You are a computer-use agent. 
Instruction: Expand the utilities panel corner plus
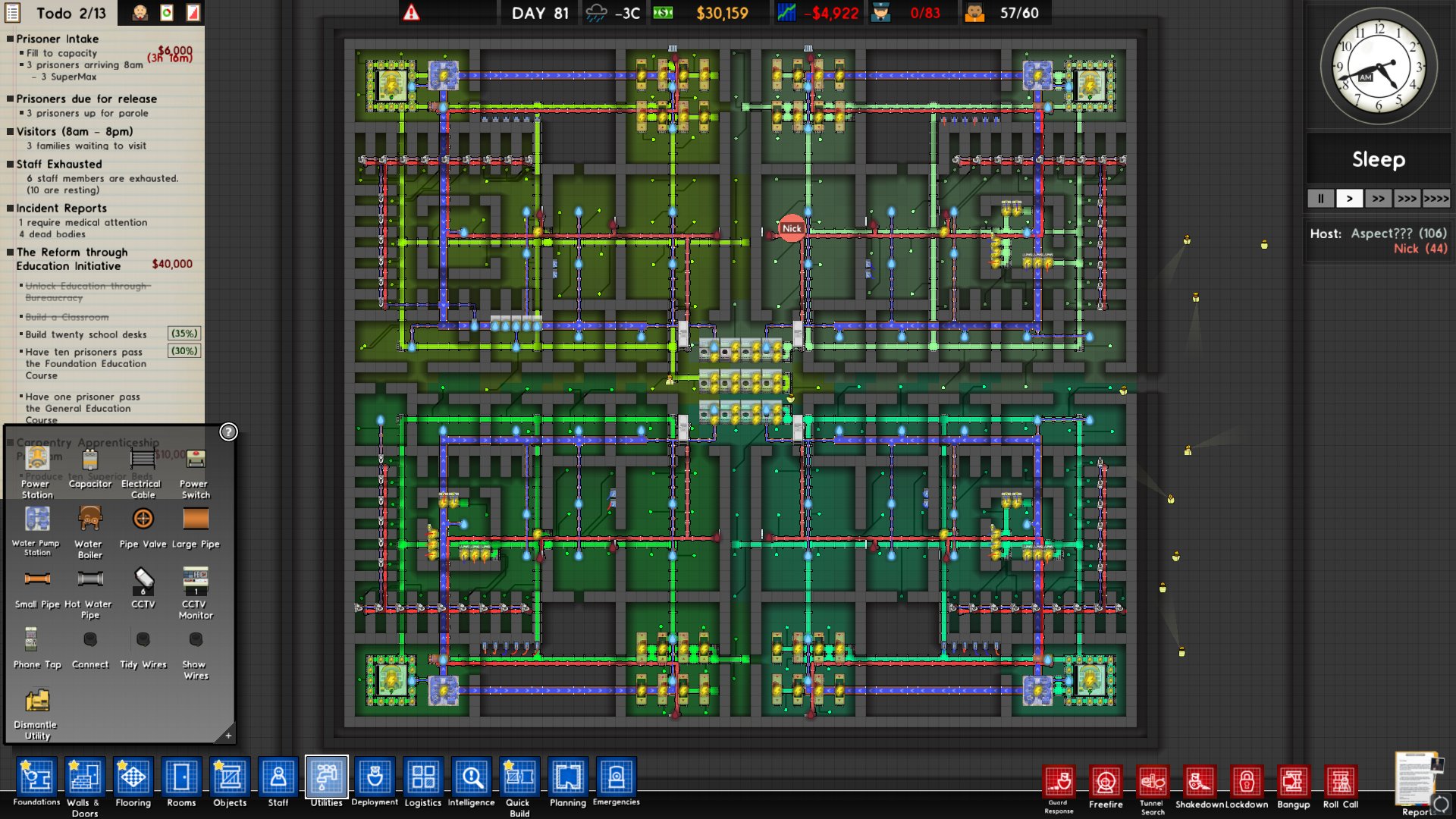[228, 736]
